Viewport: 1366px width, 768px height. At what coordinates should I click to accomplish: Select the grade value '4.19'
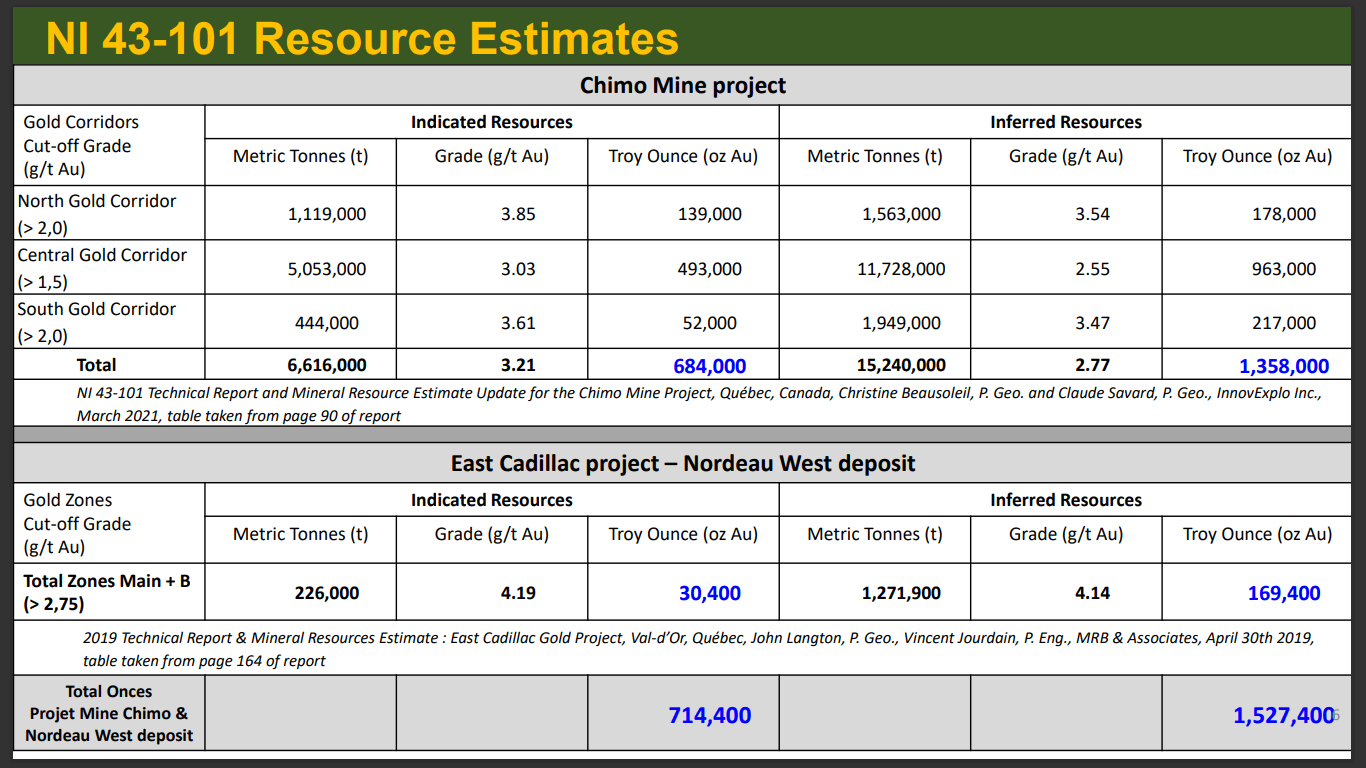518,593
